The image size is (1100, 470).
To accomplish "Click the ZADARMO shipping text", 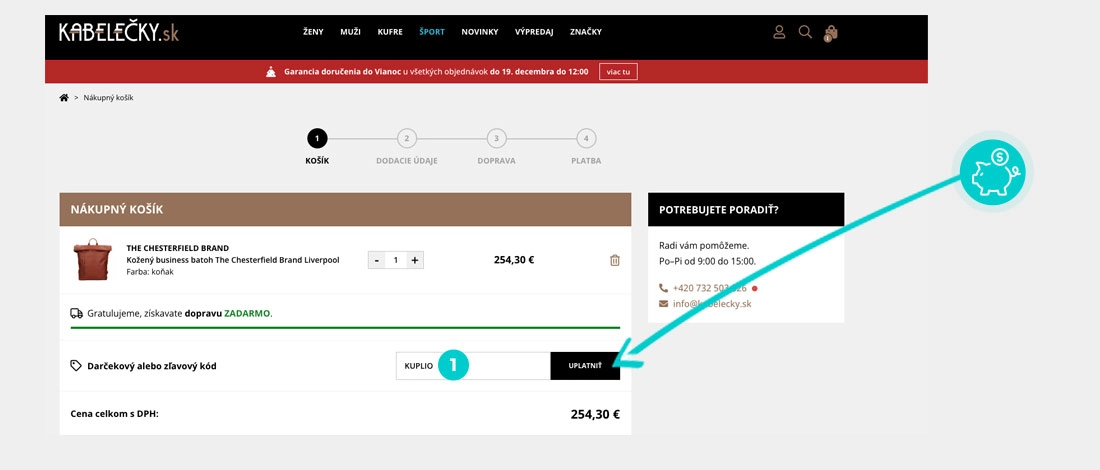I will (x=247, y=313).
